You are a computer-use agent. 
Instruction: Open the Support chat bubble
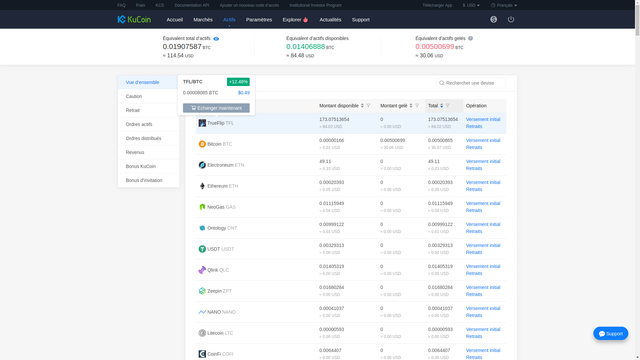pos(611,333)
